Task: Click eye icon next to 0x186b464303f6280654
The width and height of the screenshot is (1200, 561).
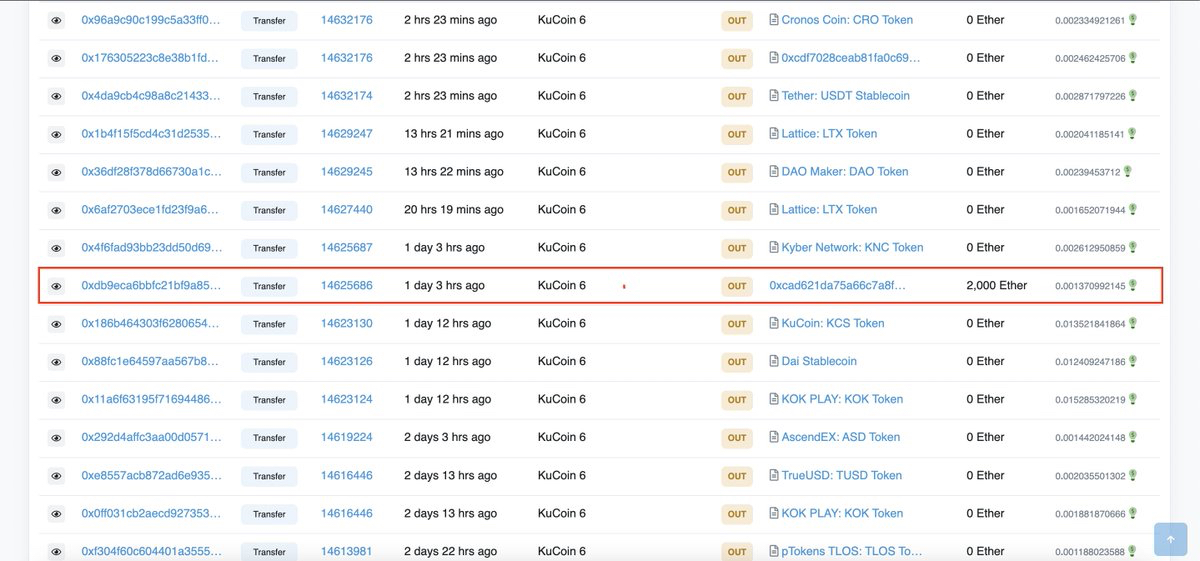Action: pyautogui.click(x=57, y=324)
